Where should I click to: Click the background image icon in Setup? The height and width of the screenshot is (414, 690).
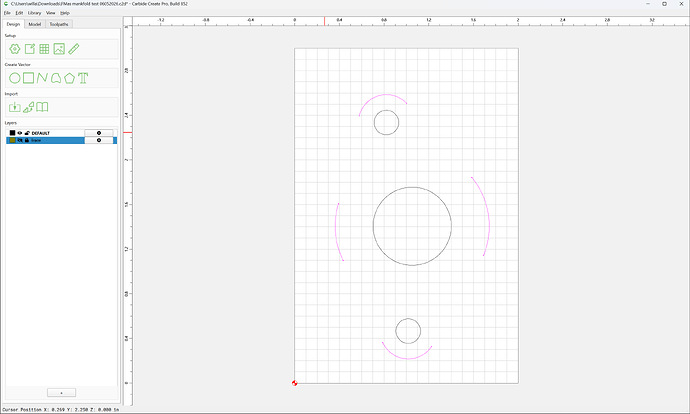click(x=59, y=49)
